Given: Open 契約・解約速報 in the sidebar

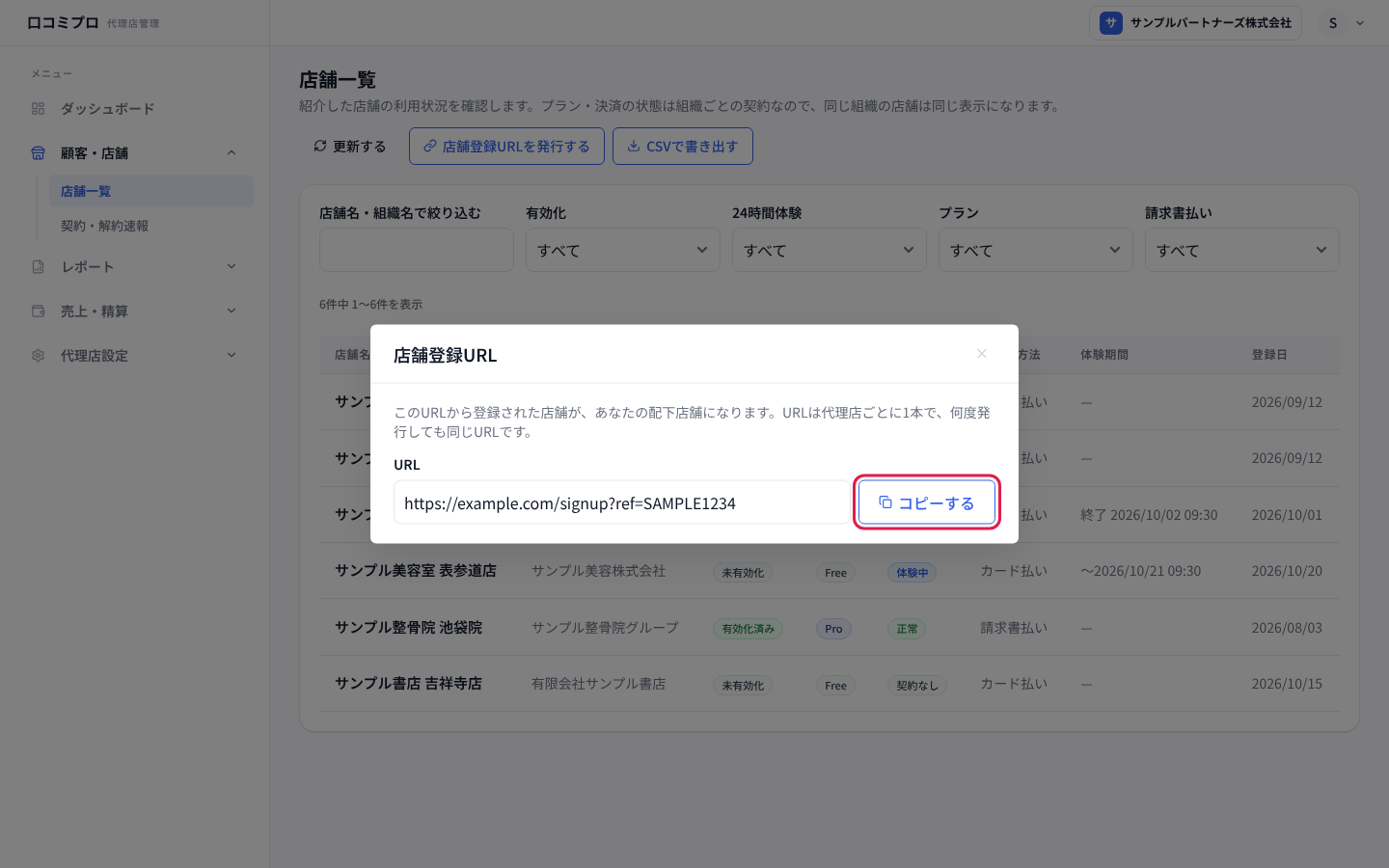Looking at the screenshot, I should [151, 226].
